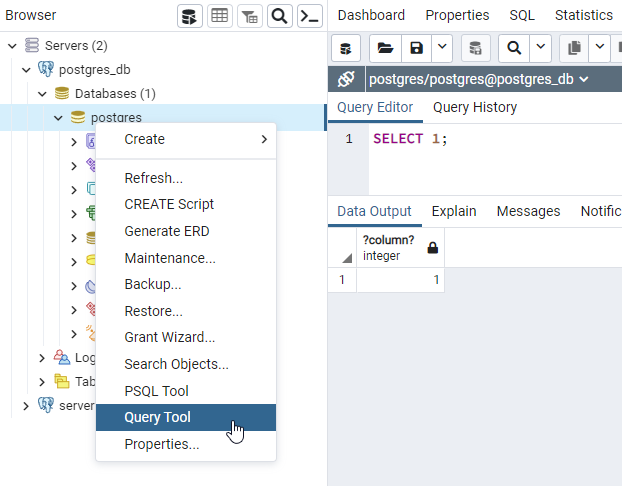622x486 pixels.
Task: Expand the save options dropdown arrow
Action: [441, 47]
